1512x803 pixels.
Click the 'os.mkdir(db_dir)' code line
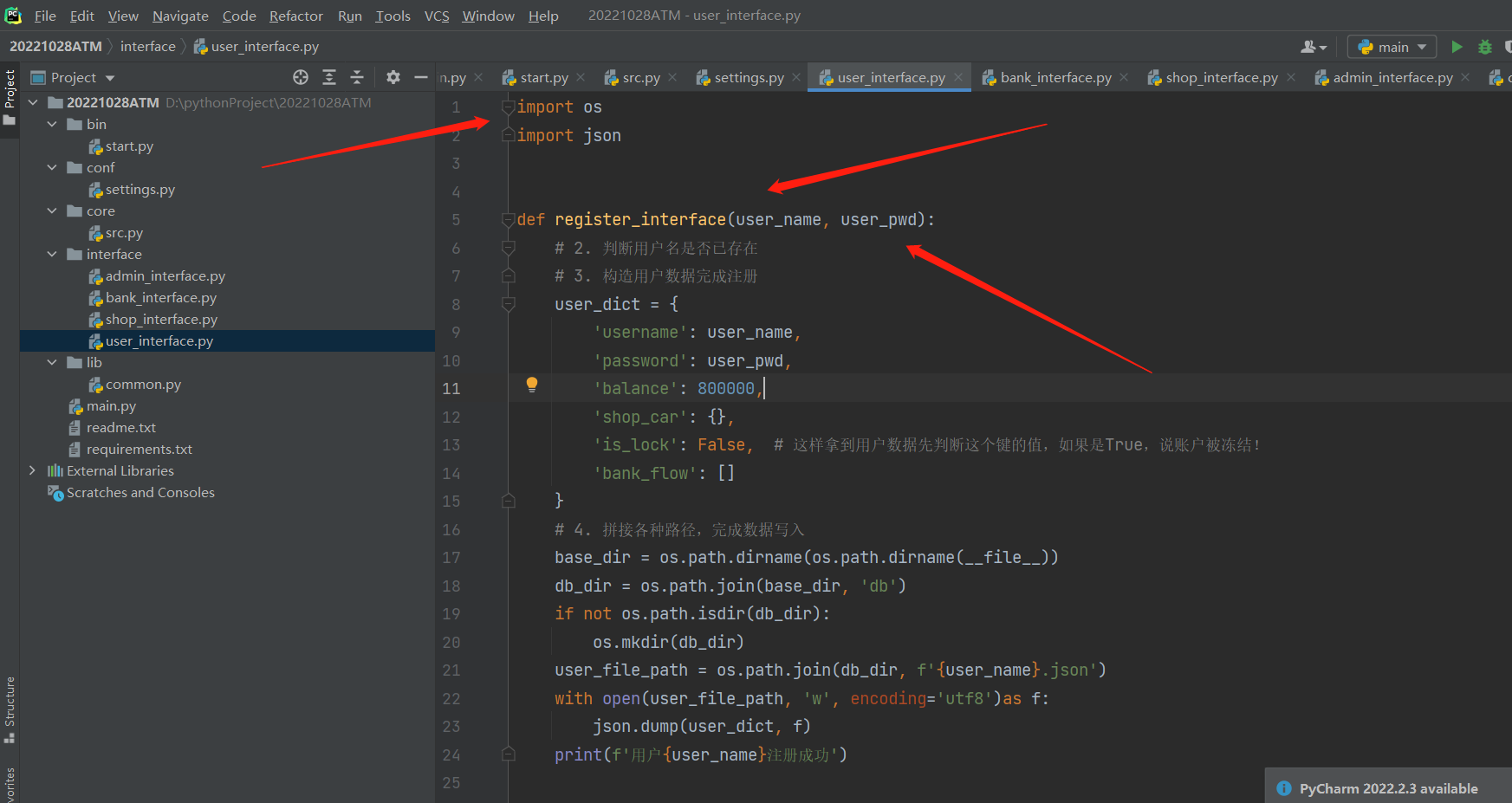[x=668, y=643]
